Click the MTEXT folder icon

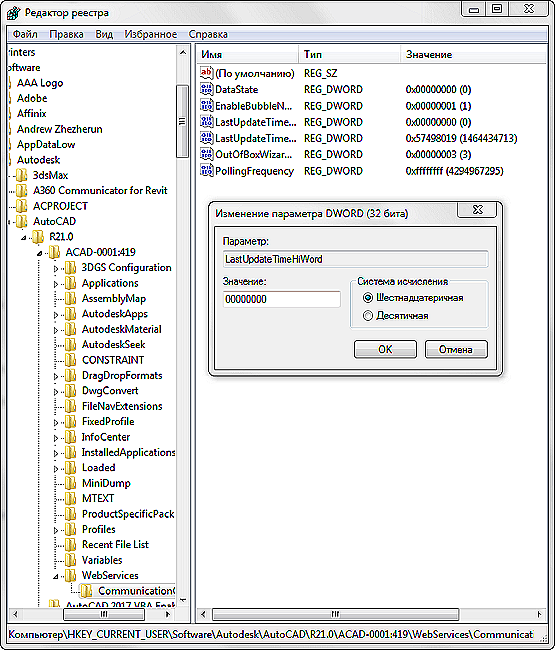click(x=70, y=498)
